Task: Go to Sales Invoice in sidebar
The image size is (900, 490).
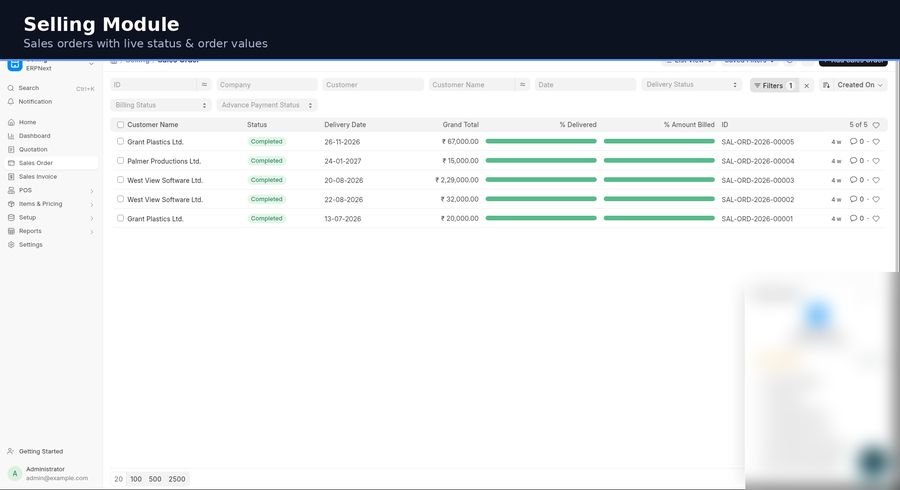Action: click(x=51, y=177)
